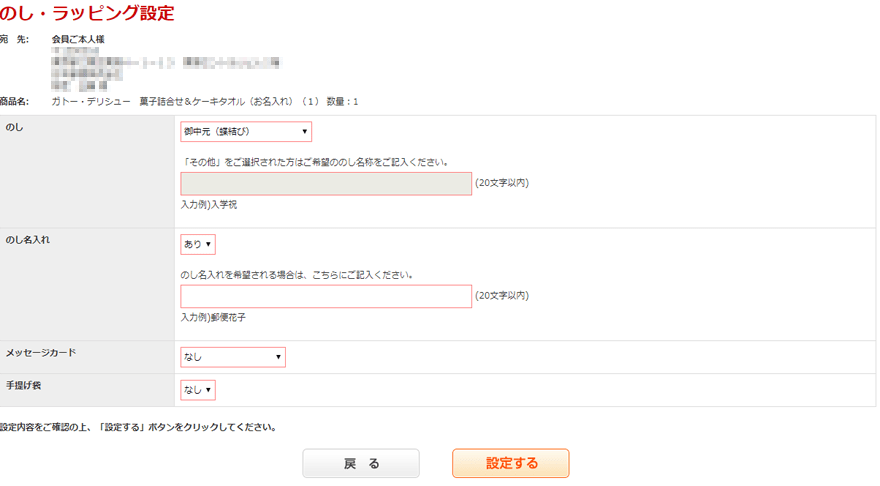Image resolution: width=880 pixels, height=486 pixels.
Task: Click the 設定内容をご確認の上 instruction text
Action: [138, 427]
